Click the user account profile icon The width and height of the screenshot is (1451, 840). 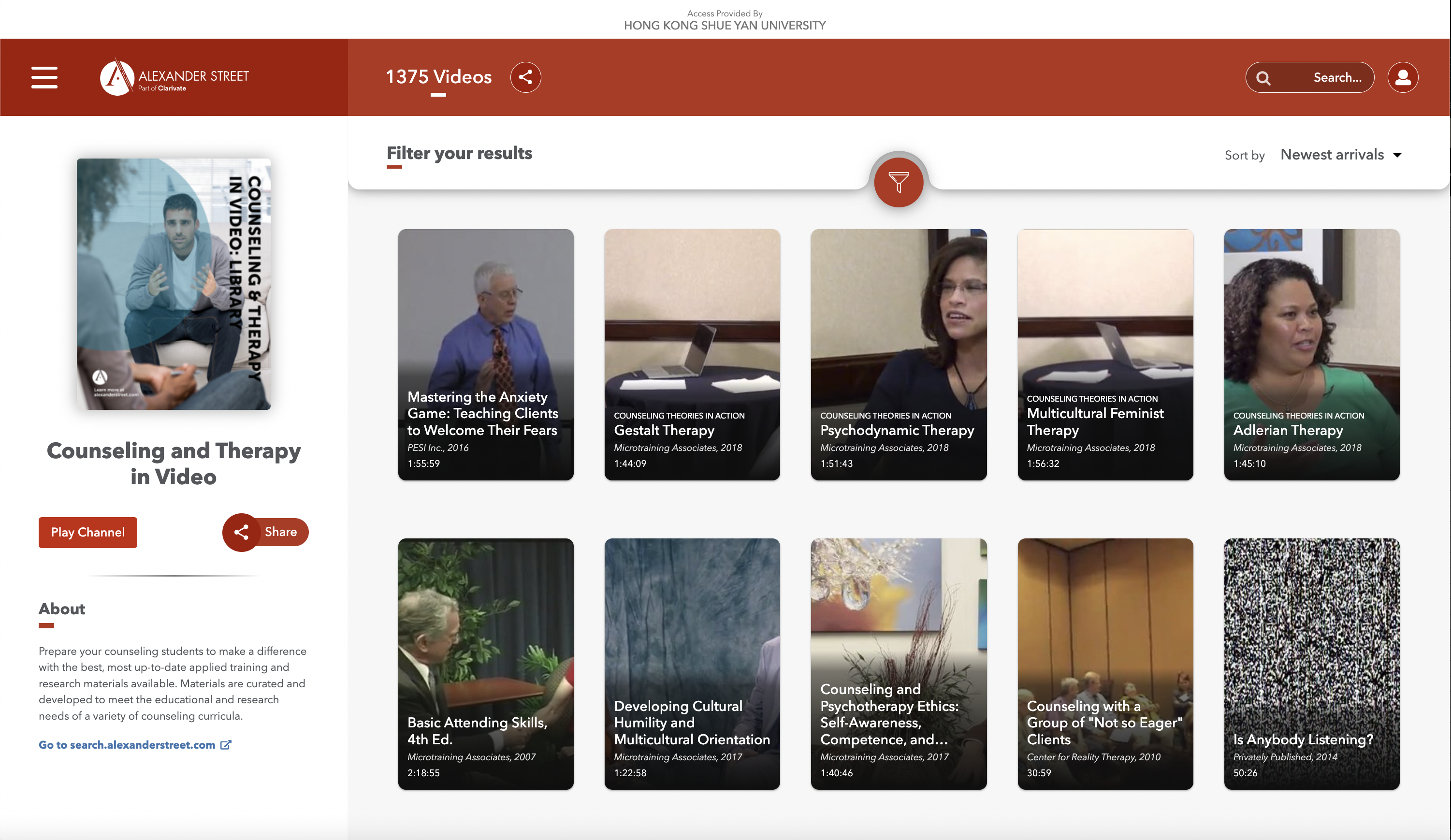click(x=1403, y=77)
